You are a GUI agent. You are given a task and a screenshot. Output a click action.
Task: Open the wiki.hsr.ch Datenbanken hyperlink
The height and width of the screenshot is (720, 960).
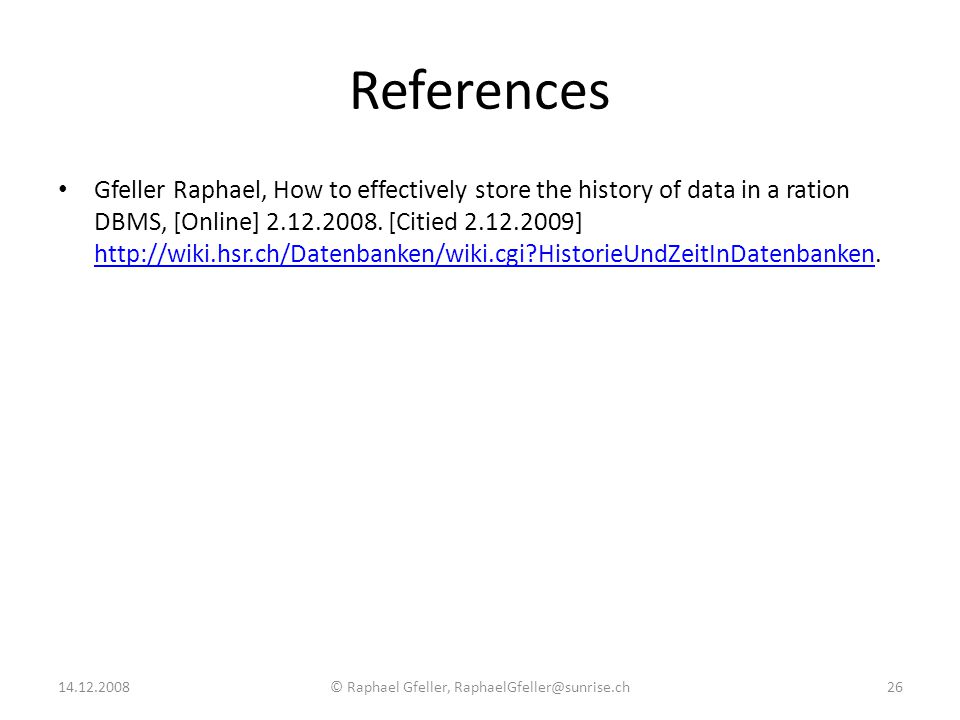[x=484, y=253]
